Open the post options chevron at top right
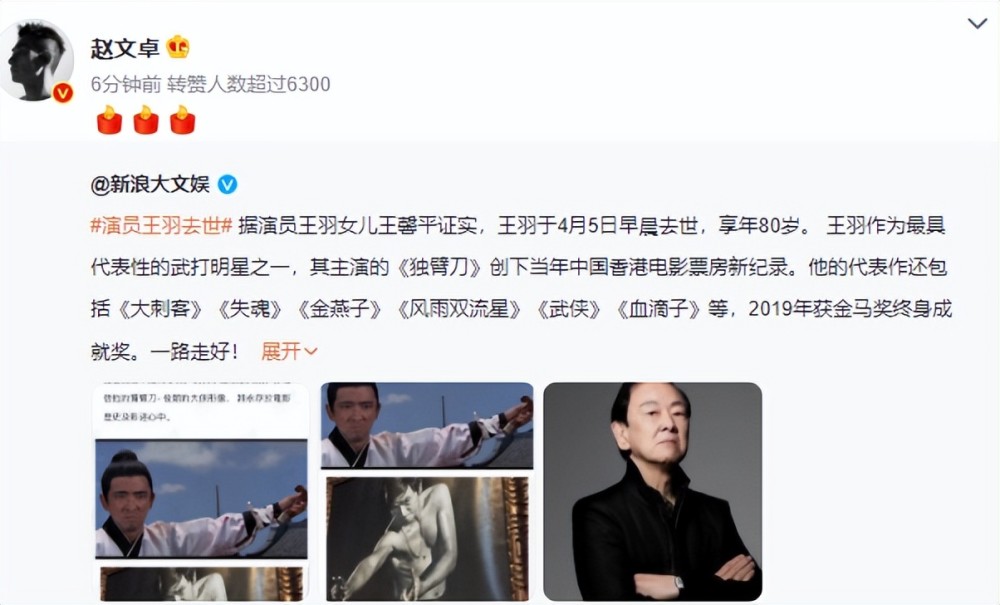Screen dimensions: 1000x605 coord(978,24)
